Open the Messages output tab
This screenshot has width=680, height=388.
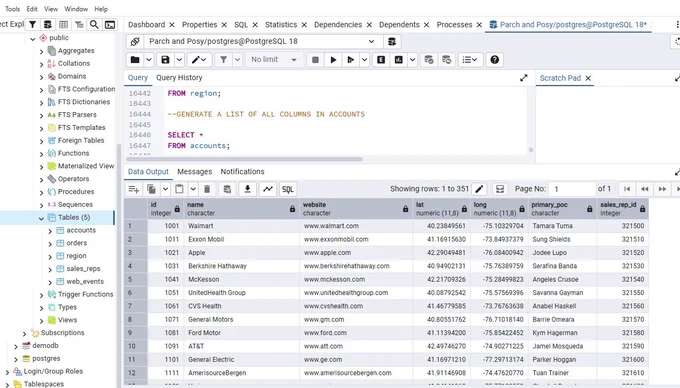tap(195, 172)
